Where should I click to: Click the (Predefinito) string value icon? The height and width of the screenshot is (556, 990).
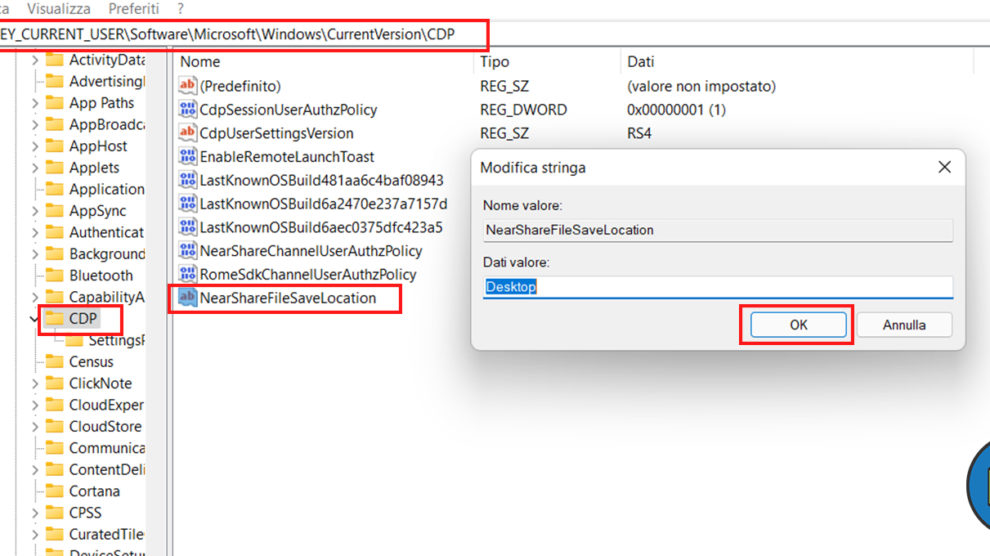(188, 85)
